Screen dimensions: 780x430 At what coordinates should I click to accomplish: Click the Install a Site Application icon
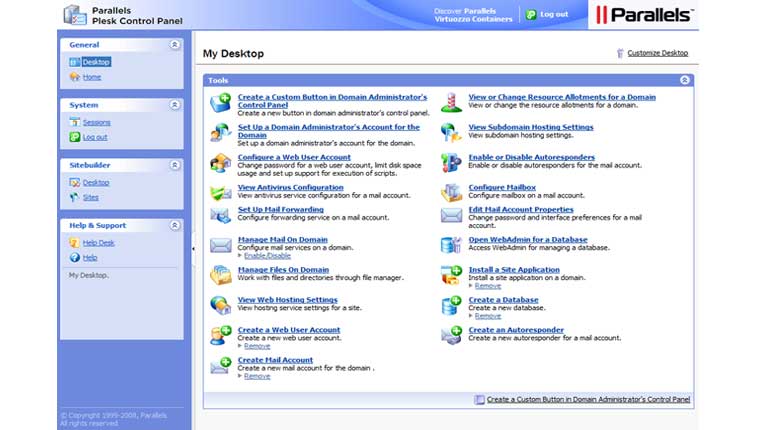point(451,275)
